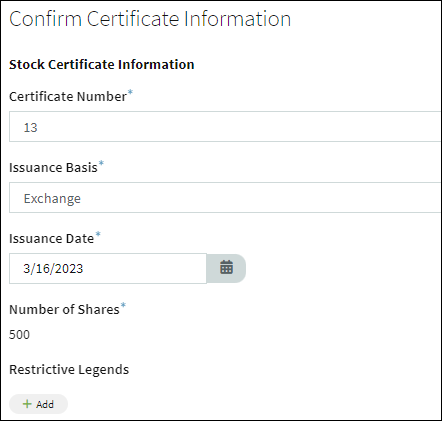442x421 pixels.
Task: Click the Add restrictive legend button
Action: (x=38, y=404)
